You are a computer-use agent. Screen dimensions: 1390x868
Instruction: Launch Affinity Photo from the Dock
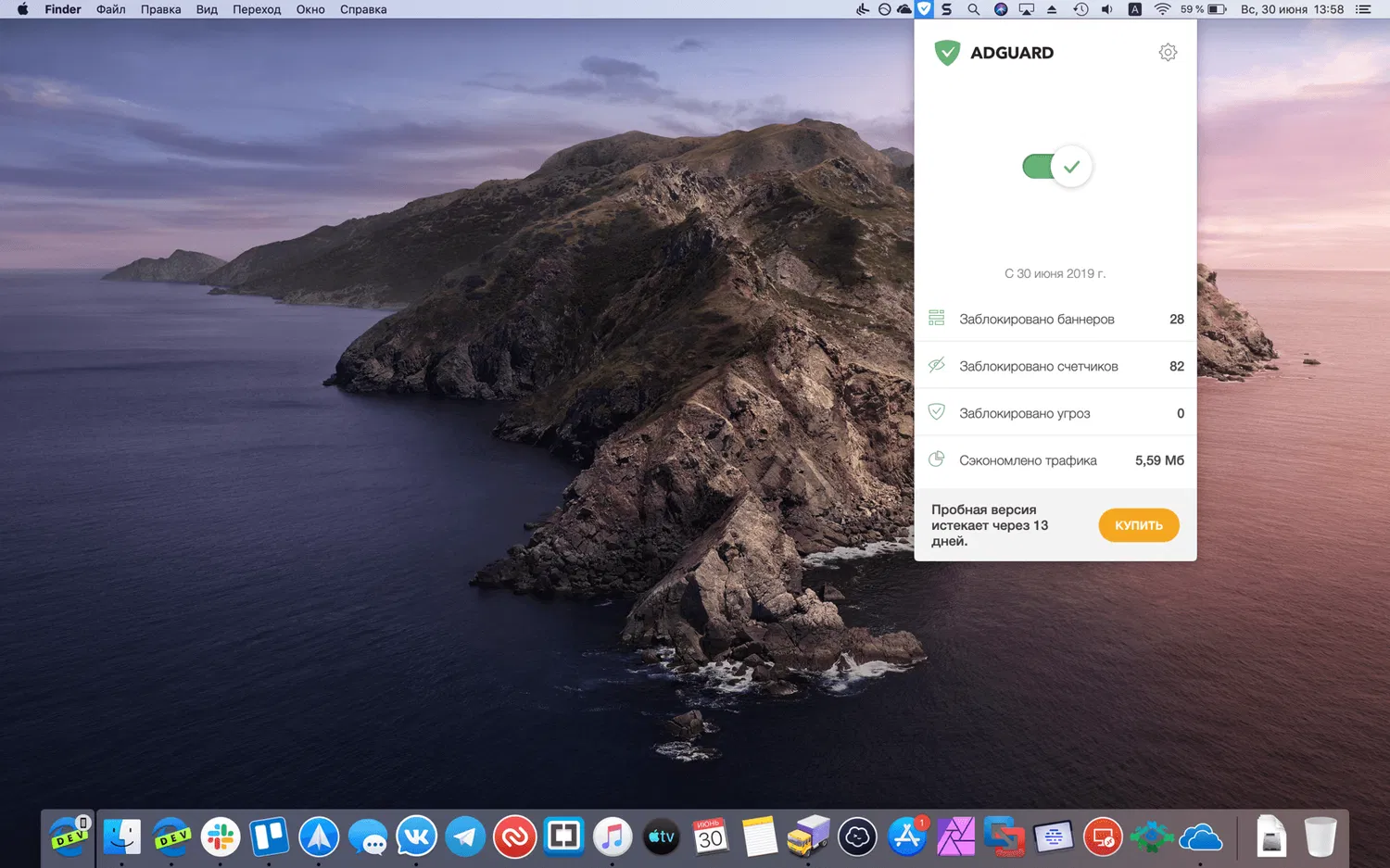pyautogui.click(x=955, y=837)
